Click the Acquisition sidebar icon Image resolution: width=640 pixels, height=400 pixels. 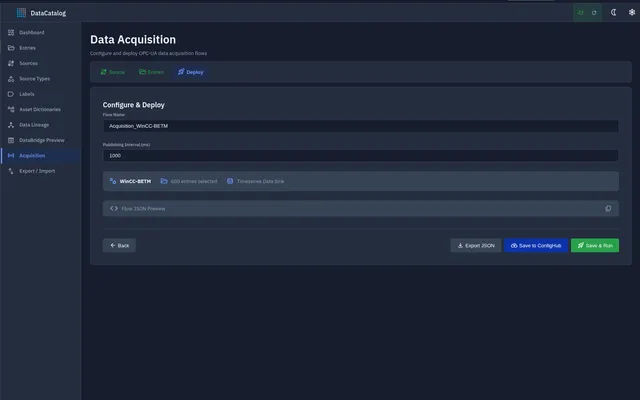click(11, 156)
